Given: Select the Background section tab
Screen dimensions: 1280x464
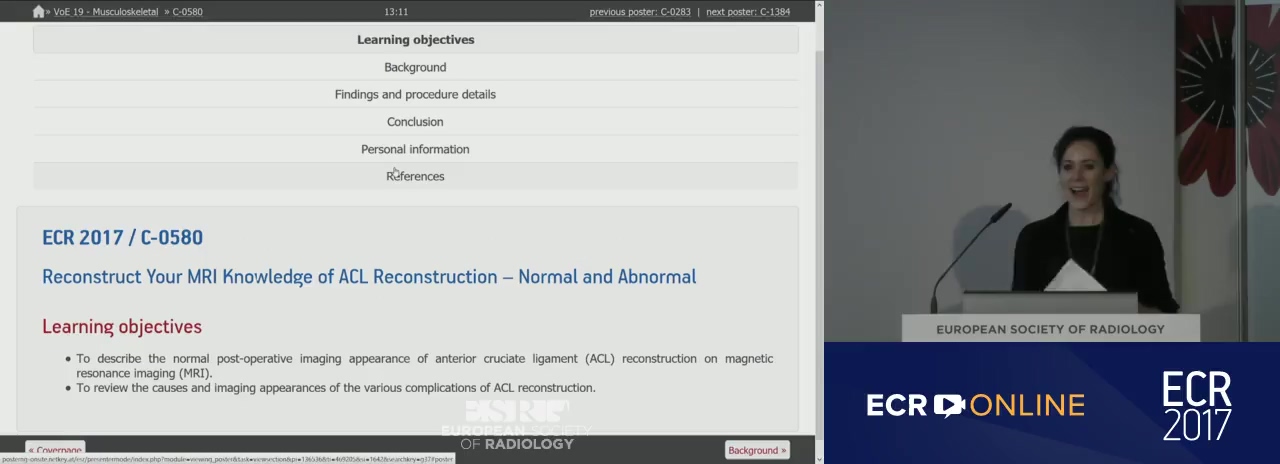Looking at the screenshot, I should tap(416, 67).
